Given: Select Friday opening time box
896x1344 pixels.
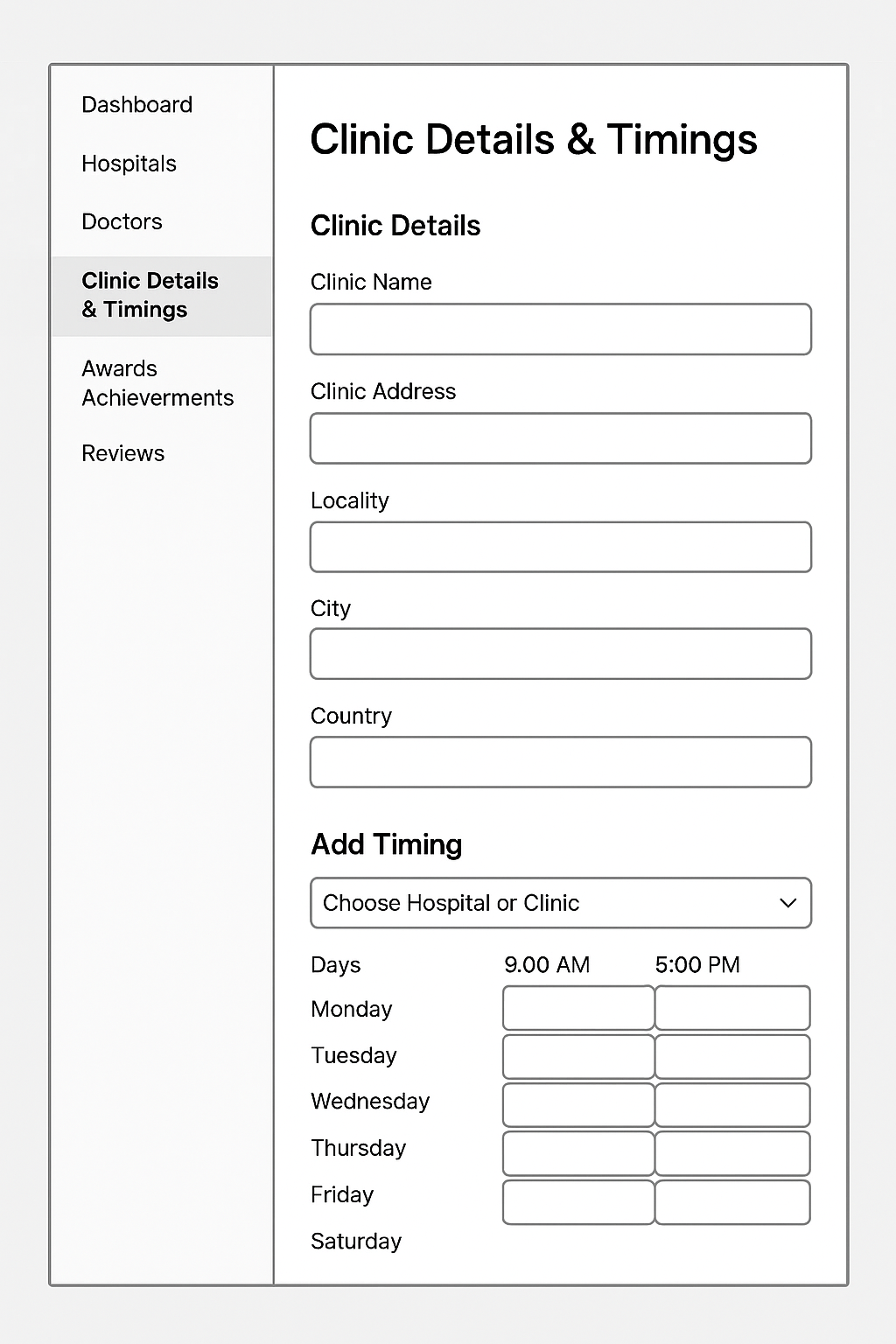Looking at the screenshot, I should click(x=578, y=1202).
